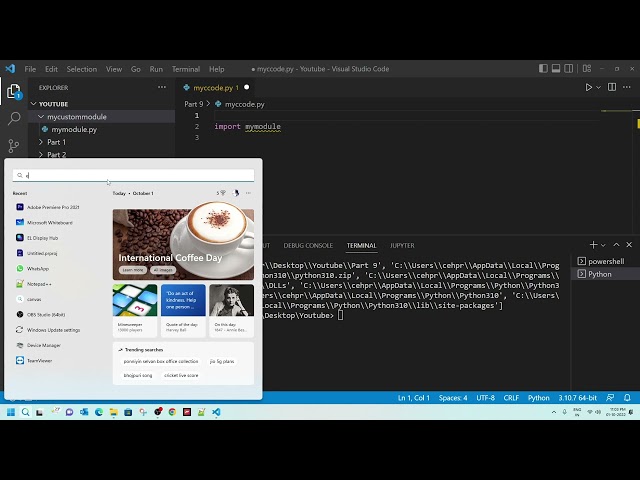Image resolution: width=640 pixels, height=480 pixels.
Task: Open the Source Control view icon
Action: pos(14,146)
